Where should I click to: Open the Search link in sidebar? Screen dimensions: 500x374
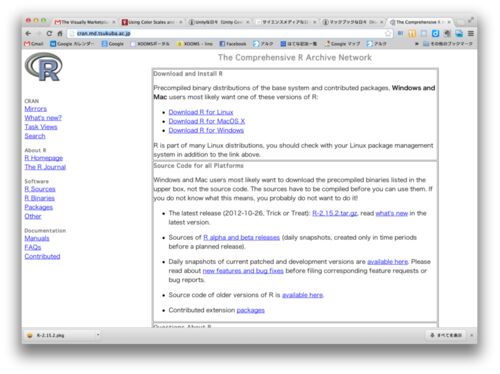[35, 136]
